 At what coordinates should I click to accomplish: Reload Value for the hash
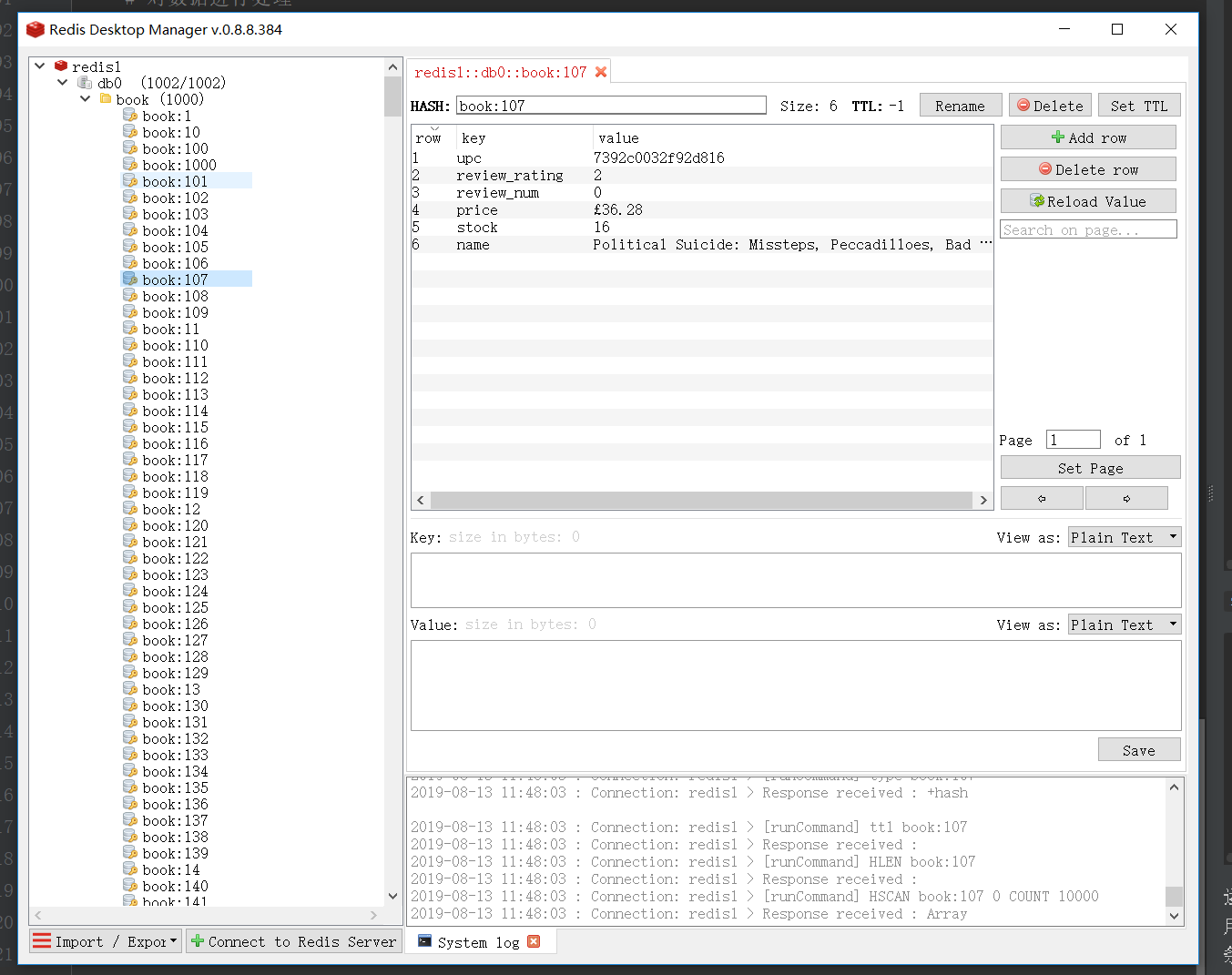[x=1088, y=201]
